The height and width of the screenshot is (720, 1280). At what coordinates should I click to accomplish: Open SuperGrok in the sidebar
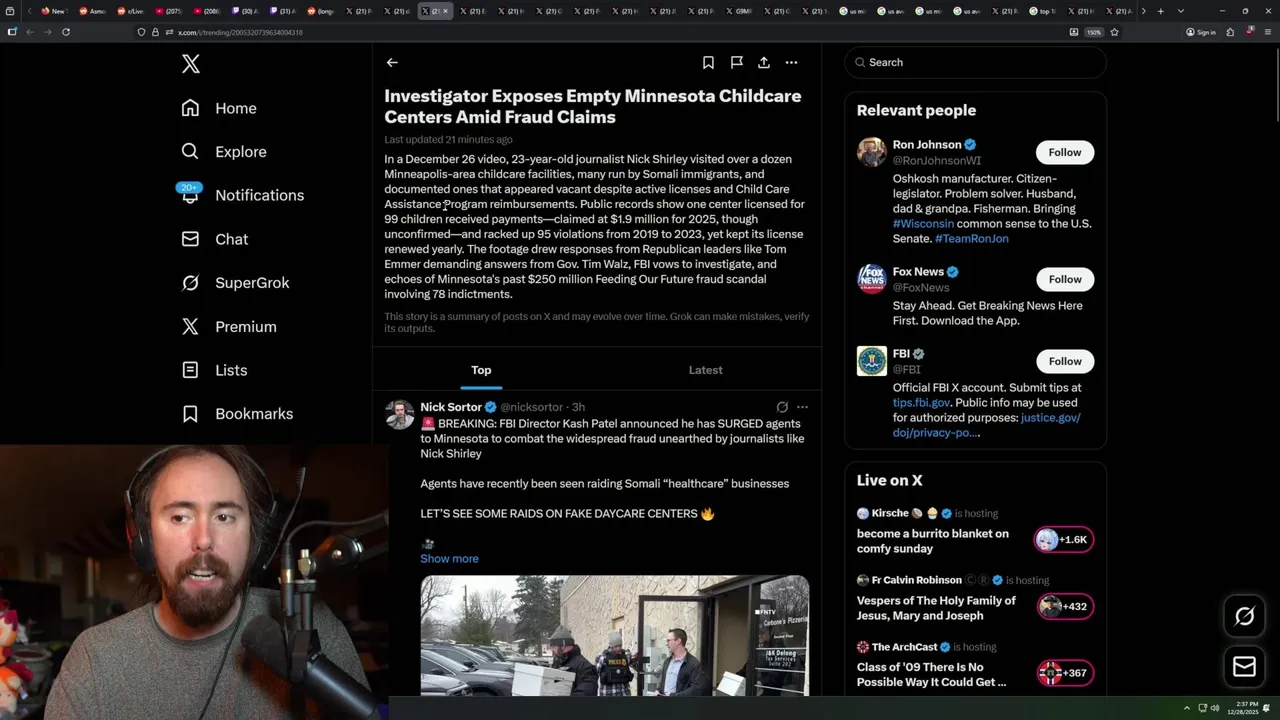coord(235,283)
